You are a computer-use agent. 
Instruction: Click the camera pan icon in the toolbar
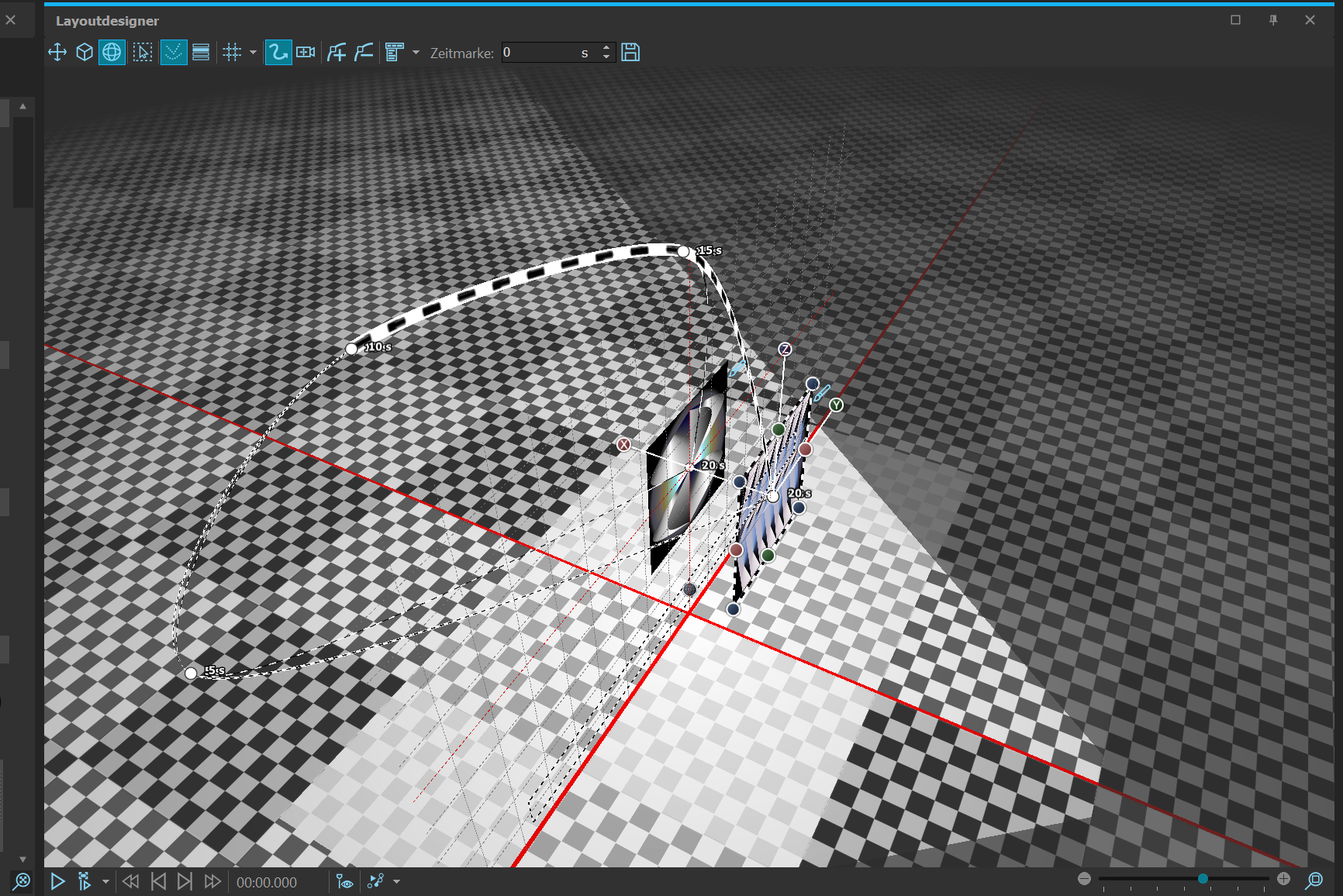[306, 53]
